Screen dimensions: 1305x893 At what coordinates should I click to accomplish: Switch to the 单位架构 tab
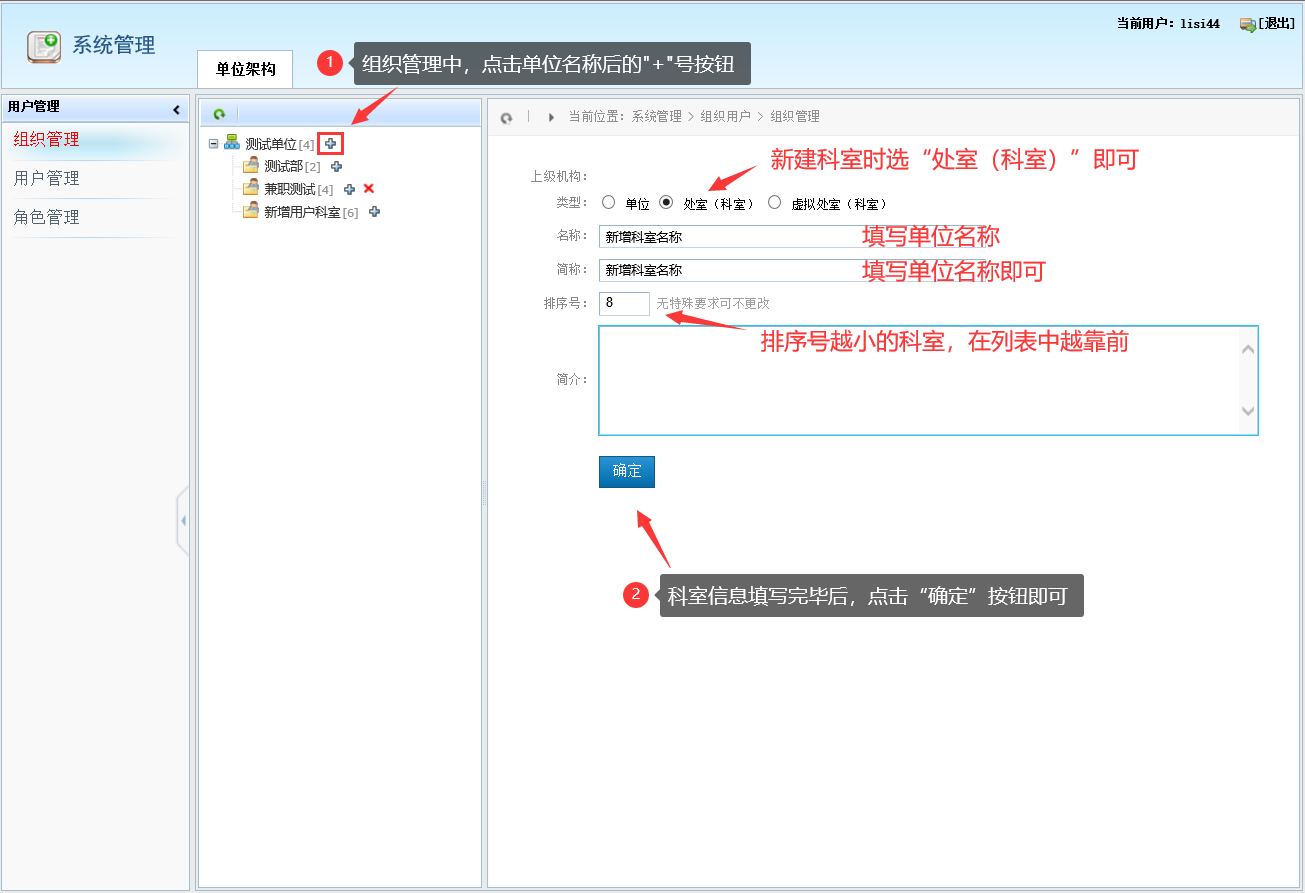tap(245, 69)
